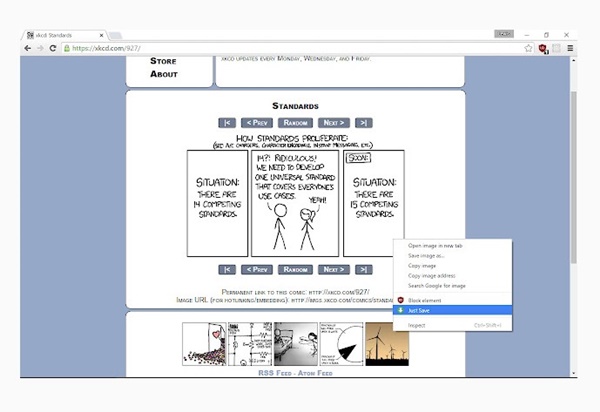Click the permanent link http://xkcd.com/927/ text
Image resolution: width=600 pixels, height=412 pixels.
pos(339,292)
